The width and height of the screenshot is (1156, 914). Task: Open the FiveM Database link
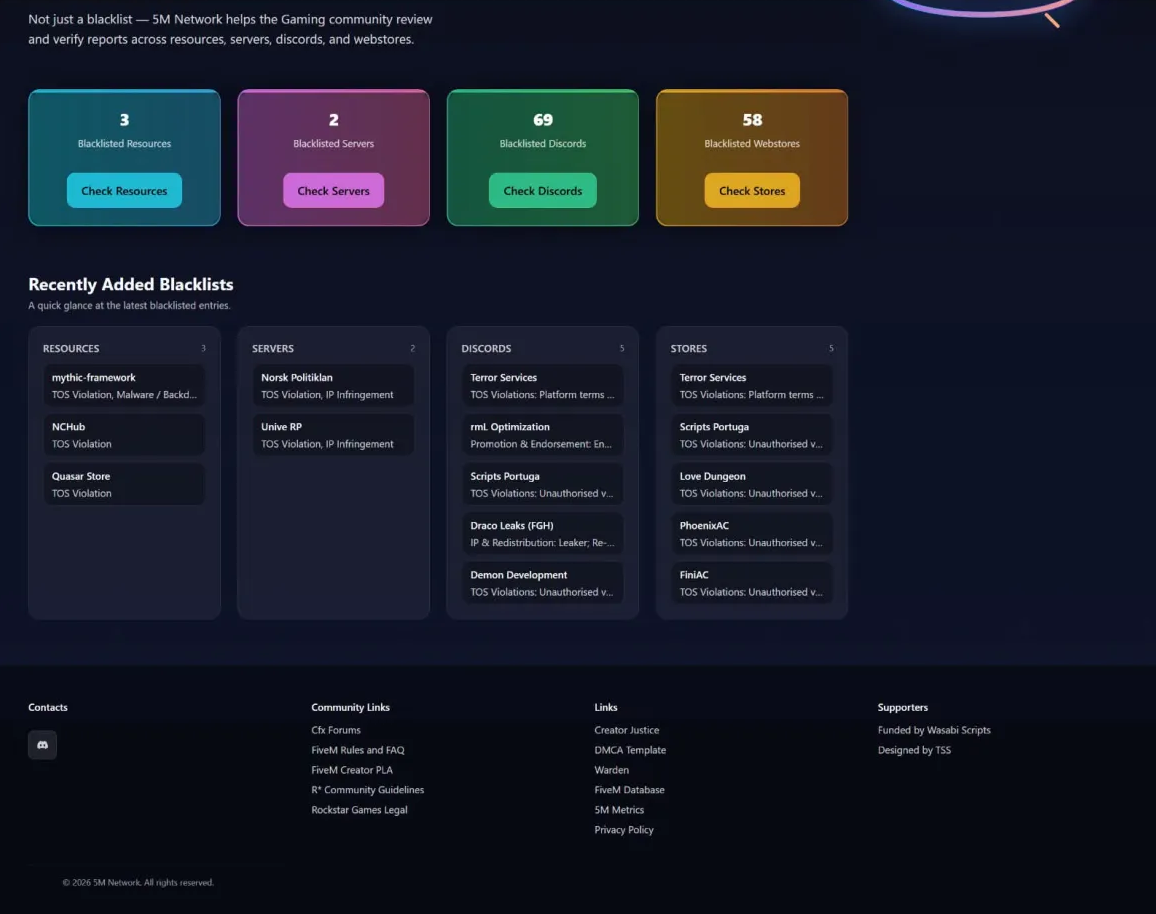pos(629,789)
